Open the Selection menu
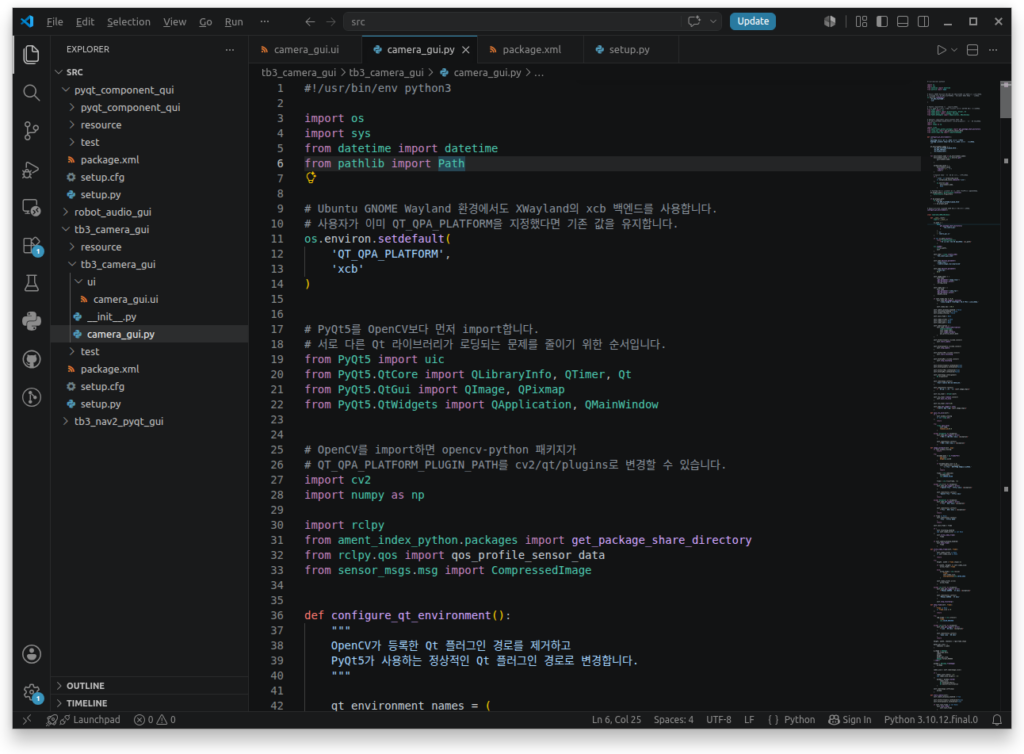This screenshot has height=754, width=1024. (129, 22)
